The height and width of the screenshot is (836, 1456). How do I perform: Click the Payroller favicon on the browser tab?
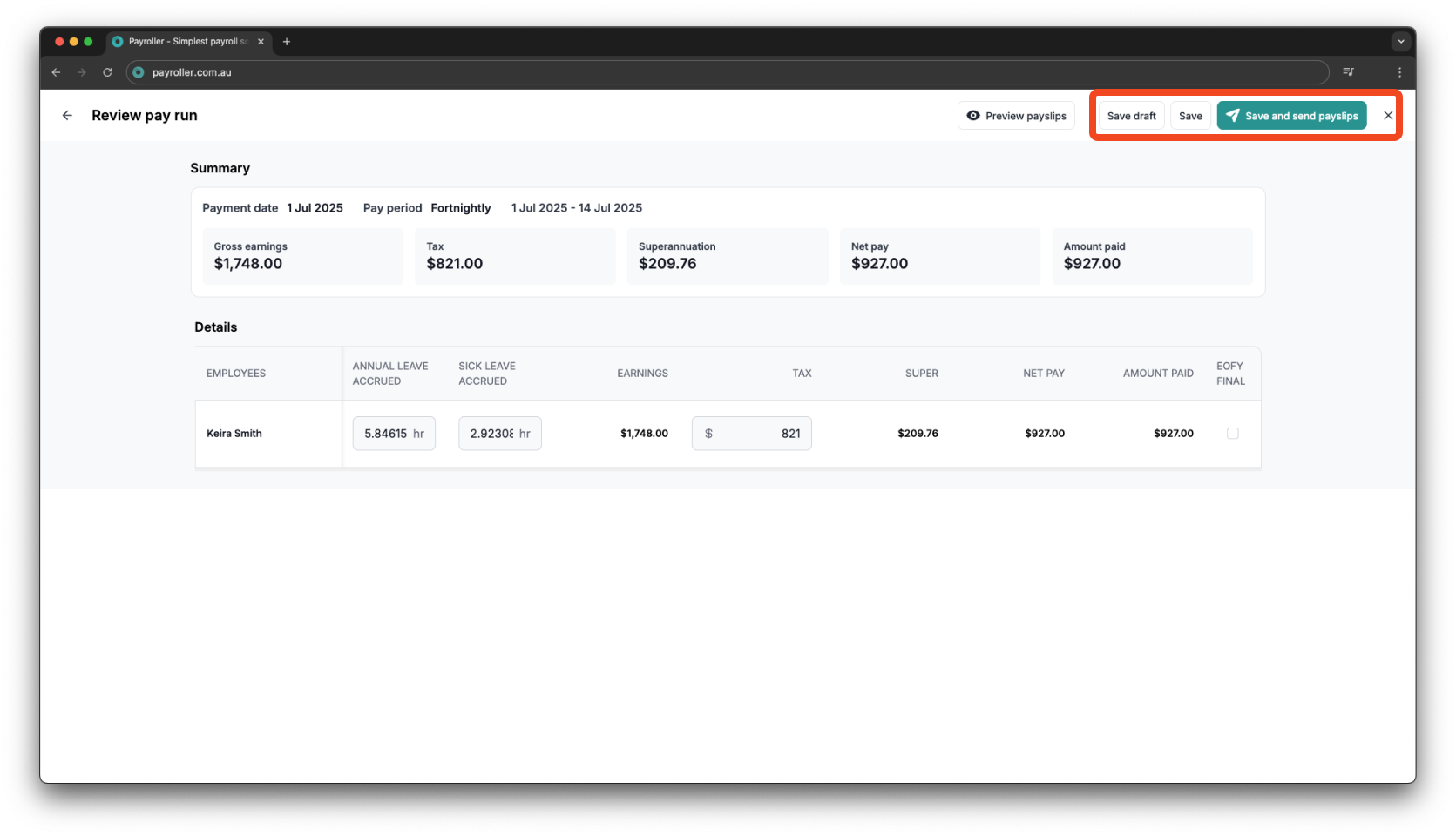click(116, 41)
